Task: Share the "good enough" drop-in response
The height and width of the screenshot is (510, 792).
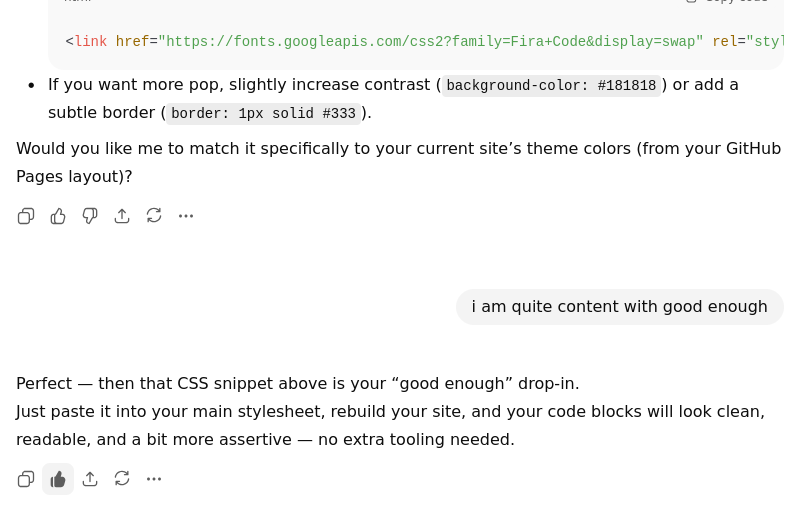Action: (90, 479)
